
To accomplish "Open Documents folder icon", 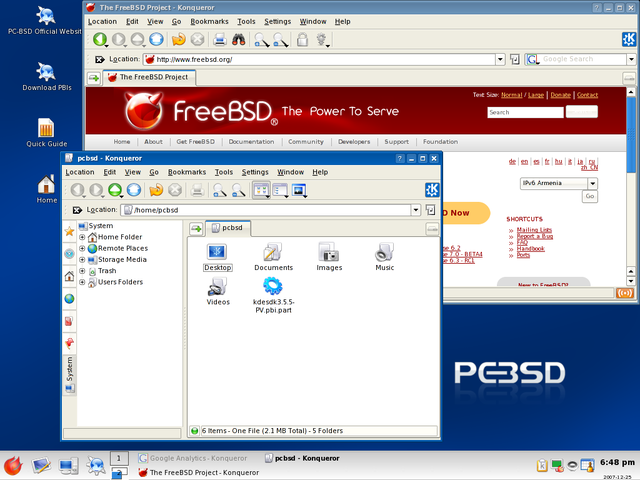I will [273, 257].
